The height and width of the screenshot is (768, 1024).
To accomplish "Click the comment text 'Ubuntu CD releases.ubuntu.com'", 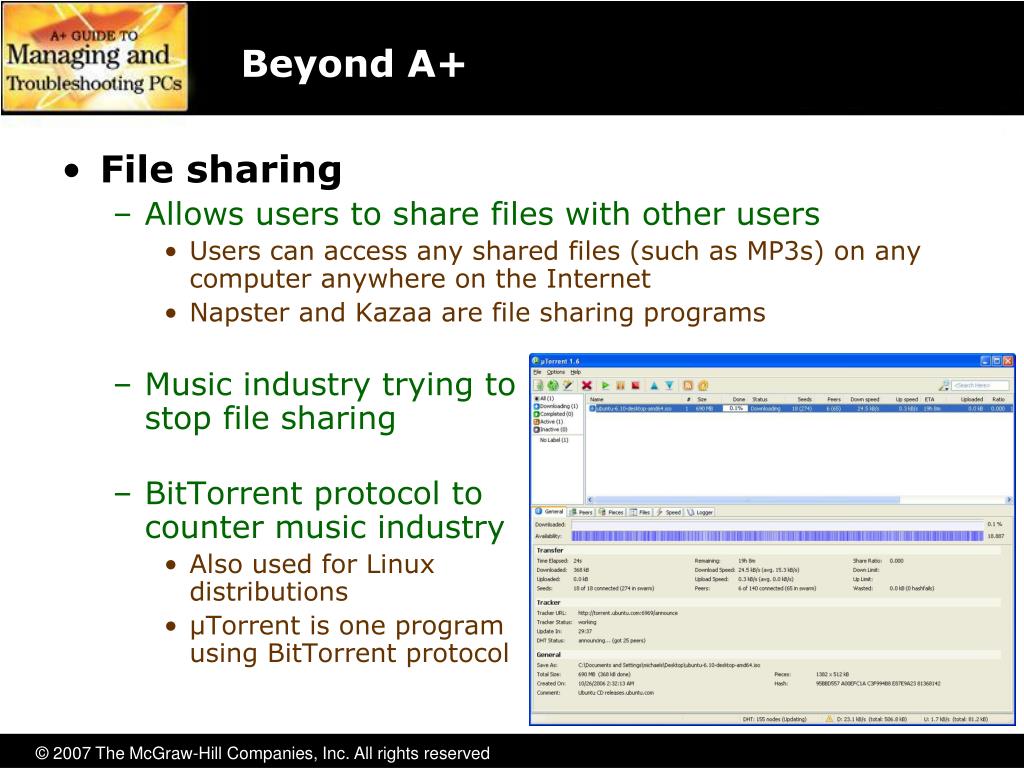I will 616,693.
